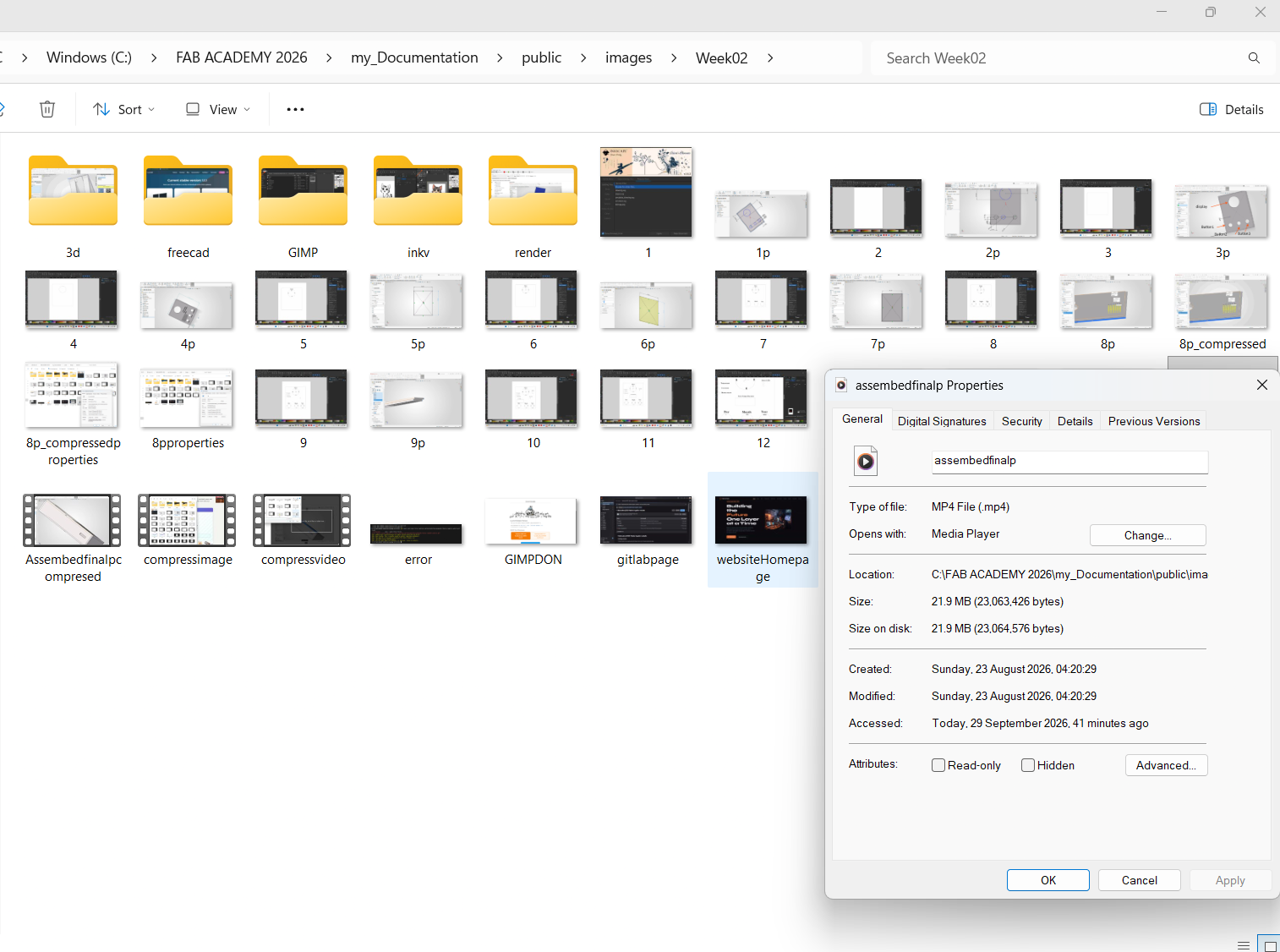Click the search magnifier icon

click(x=1254, y=57)
